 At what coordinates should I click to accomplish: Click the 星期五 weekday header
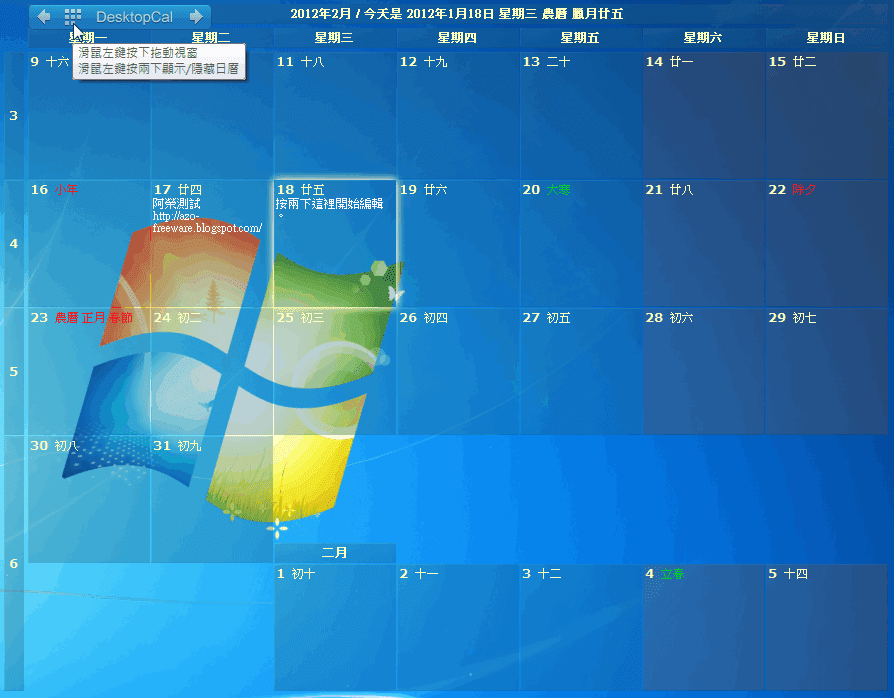580,38
